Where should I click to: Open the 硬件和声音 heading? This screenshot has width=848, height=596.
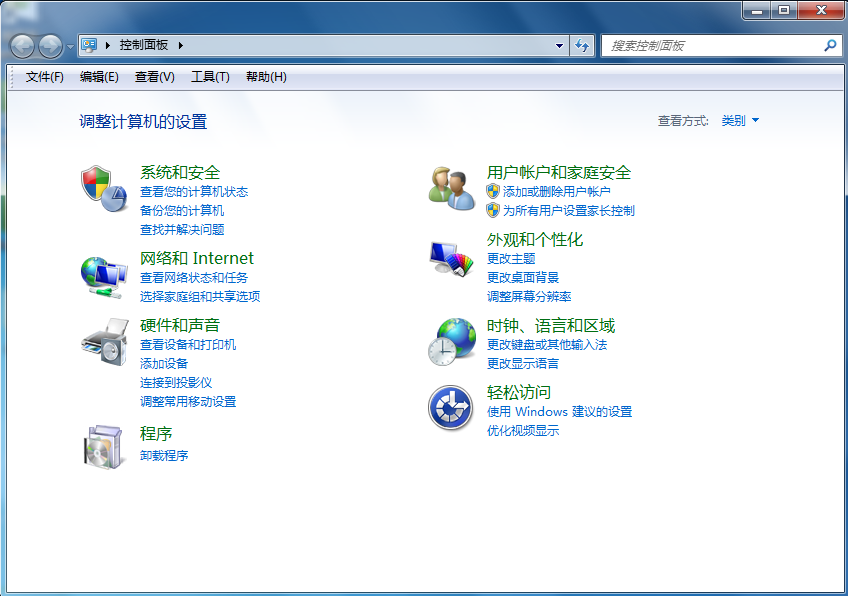(x=180, y=325)
